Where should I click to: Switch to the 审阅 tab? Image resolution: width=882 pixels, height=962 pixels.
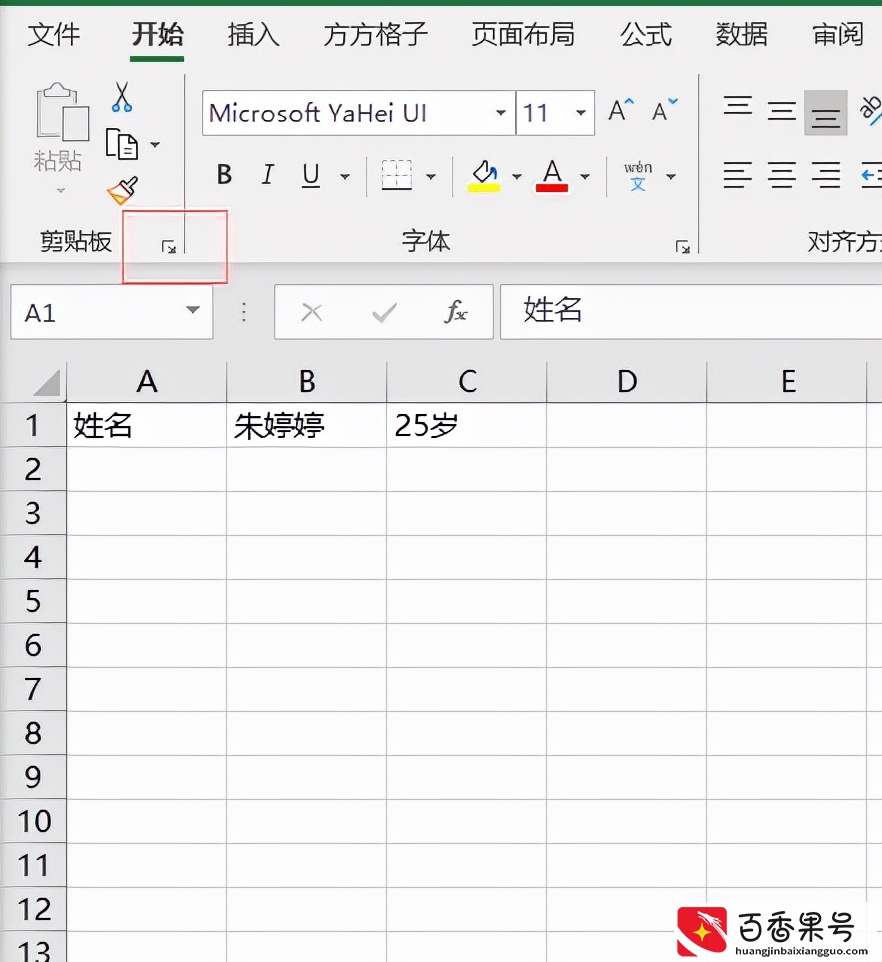(x=838, y=34)
